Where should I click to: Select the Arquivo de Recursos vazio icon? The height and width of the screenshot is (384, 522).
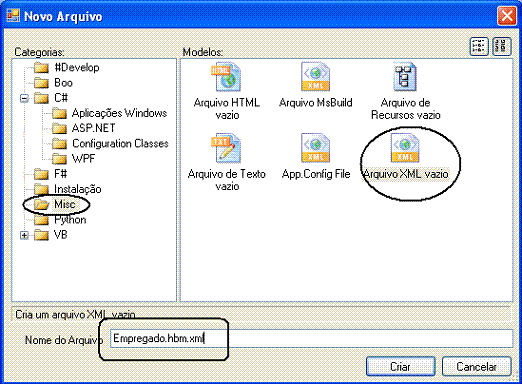tap(405, 77)
